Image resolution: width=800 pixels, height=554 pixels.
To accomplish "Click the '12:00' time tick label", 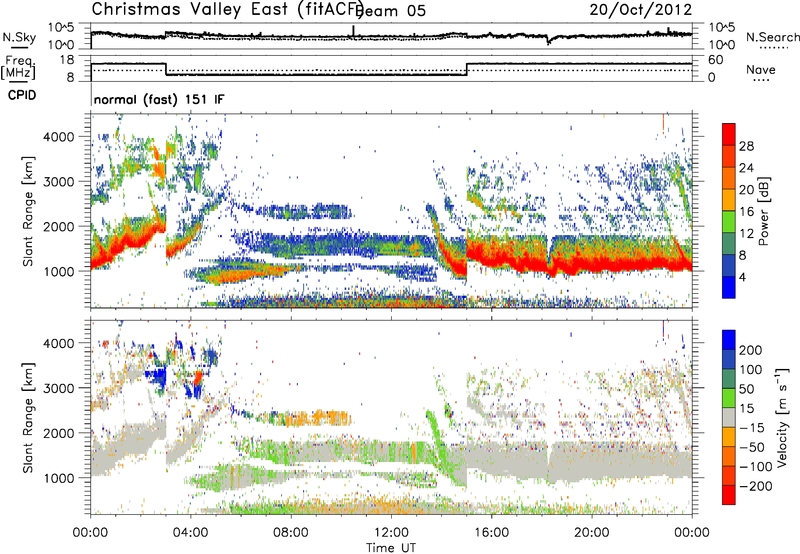I will tap(391, 533).
